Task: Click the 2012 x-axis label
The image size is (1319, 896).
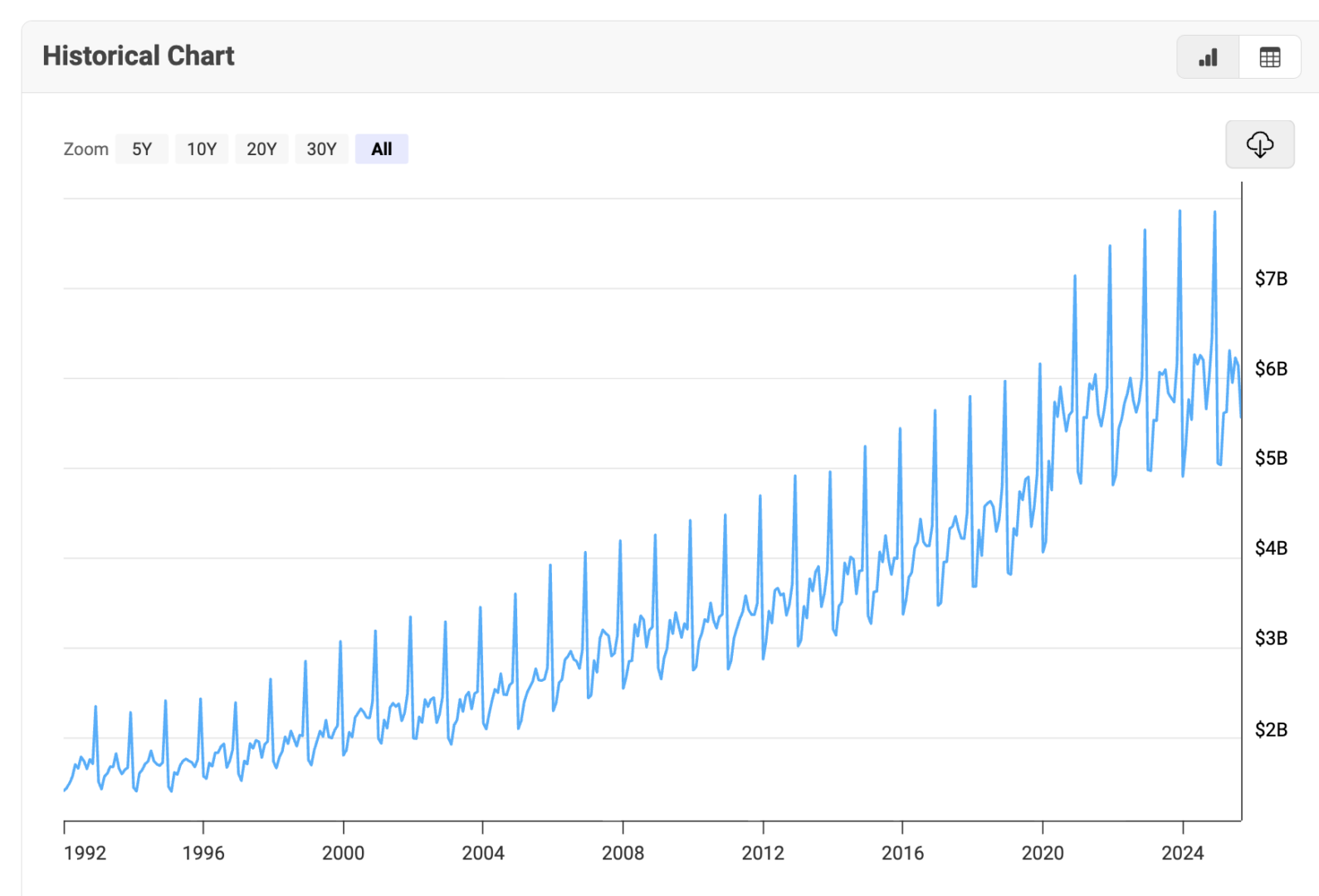Action: coord(762,853)
